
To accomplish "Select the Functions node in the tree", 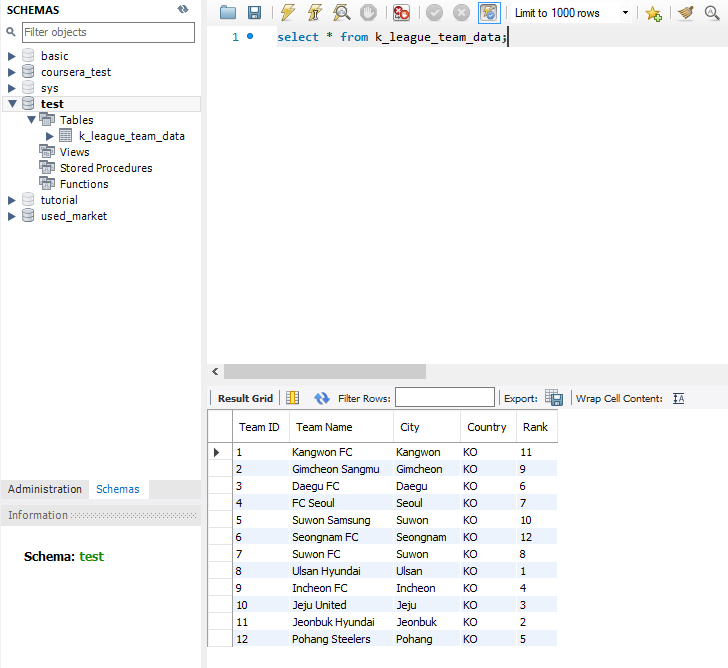I will 84,184.
